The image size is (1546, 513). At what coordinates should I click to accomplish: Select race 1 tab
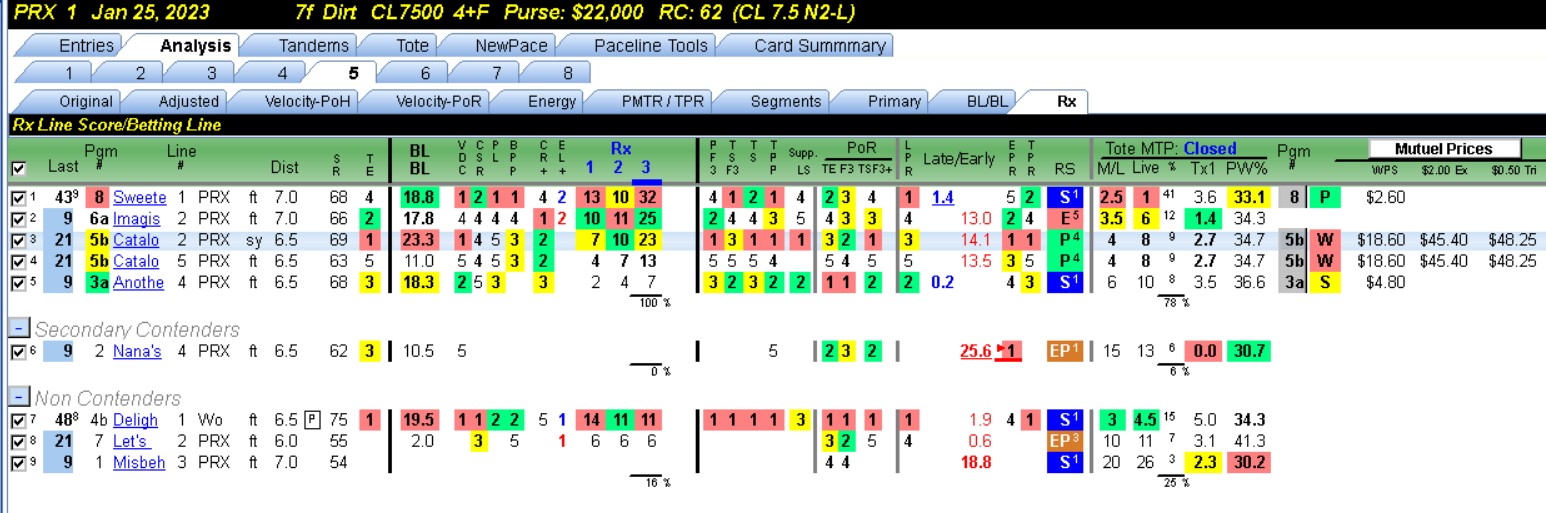click(x=69, y=73)
